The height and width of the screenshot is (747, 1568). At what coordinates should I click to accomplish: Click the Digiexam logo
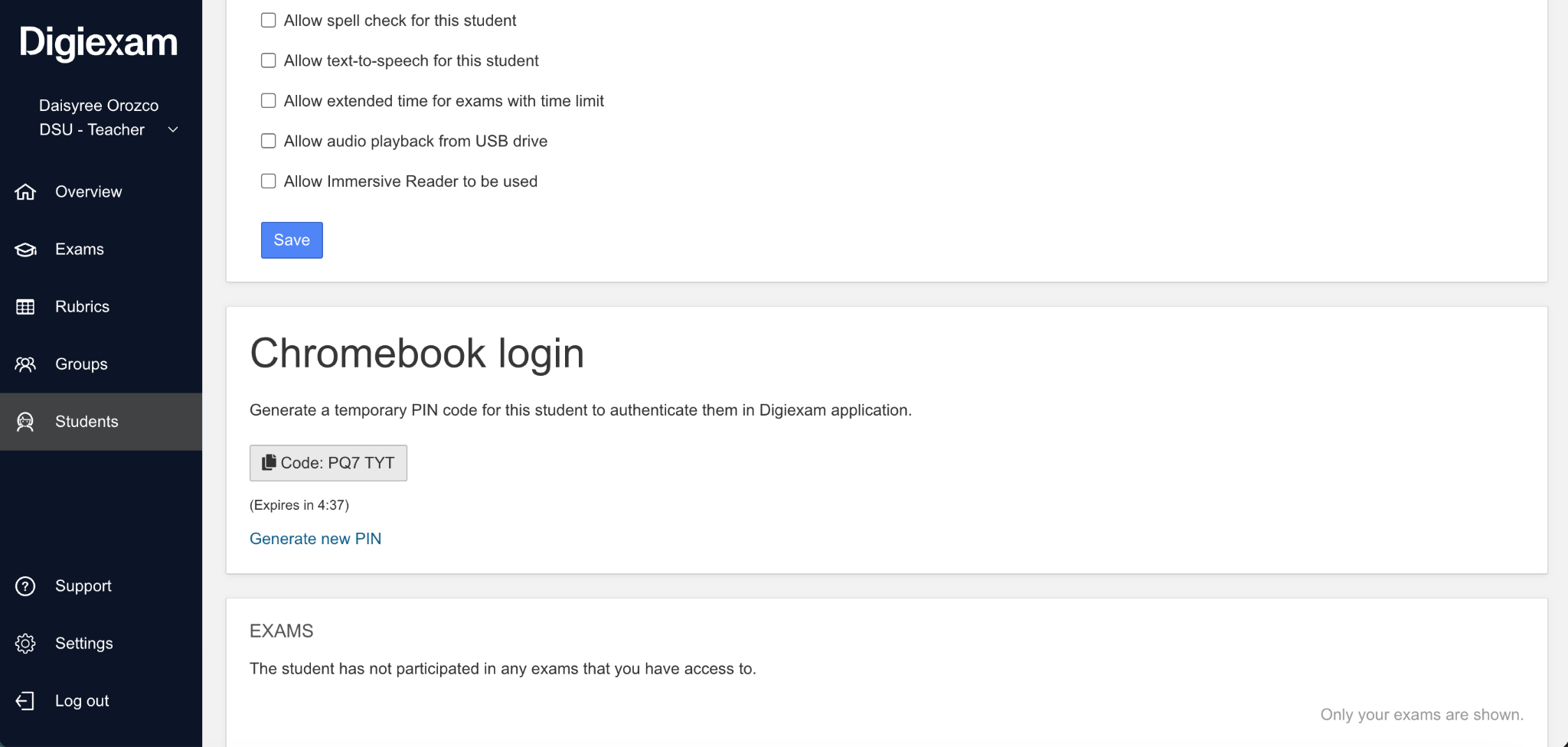[99, 43]
